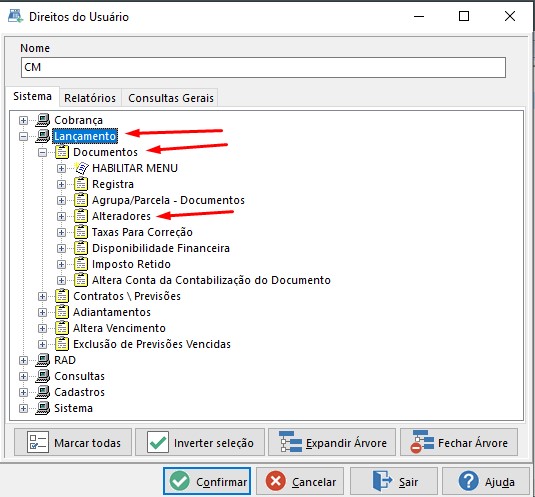Screen dimensions: 535x497
Task: Expand the Alteradores node
Action: [x=61, y=217]
